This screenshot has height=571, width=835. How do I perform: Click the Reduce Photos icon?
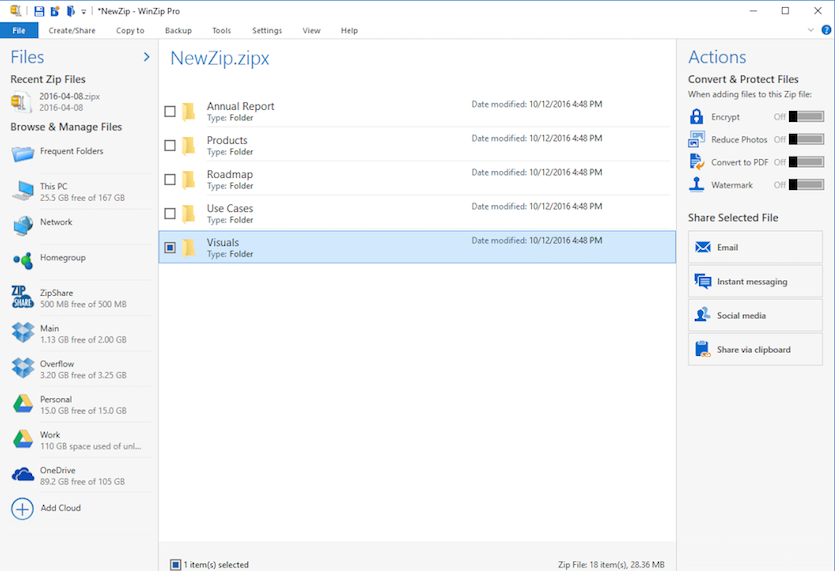(697, 139)
